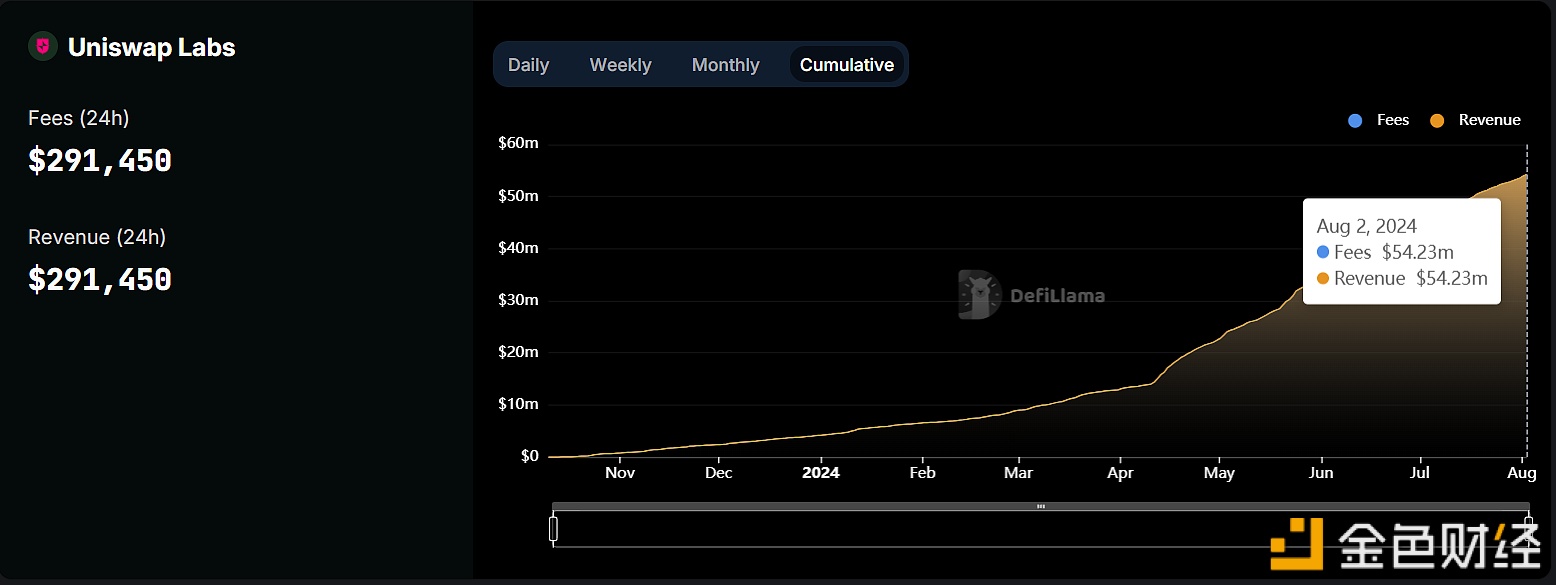Click the left range slider handle
The width and height of the screenshot is (1556, 585).
pos(553,528)
